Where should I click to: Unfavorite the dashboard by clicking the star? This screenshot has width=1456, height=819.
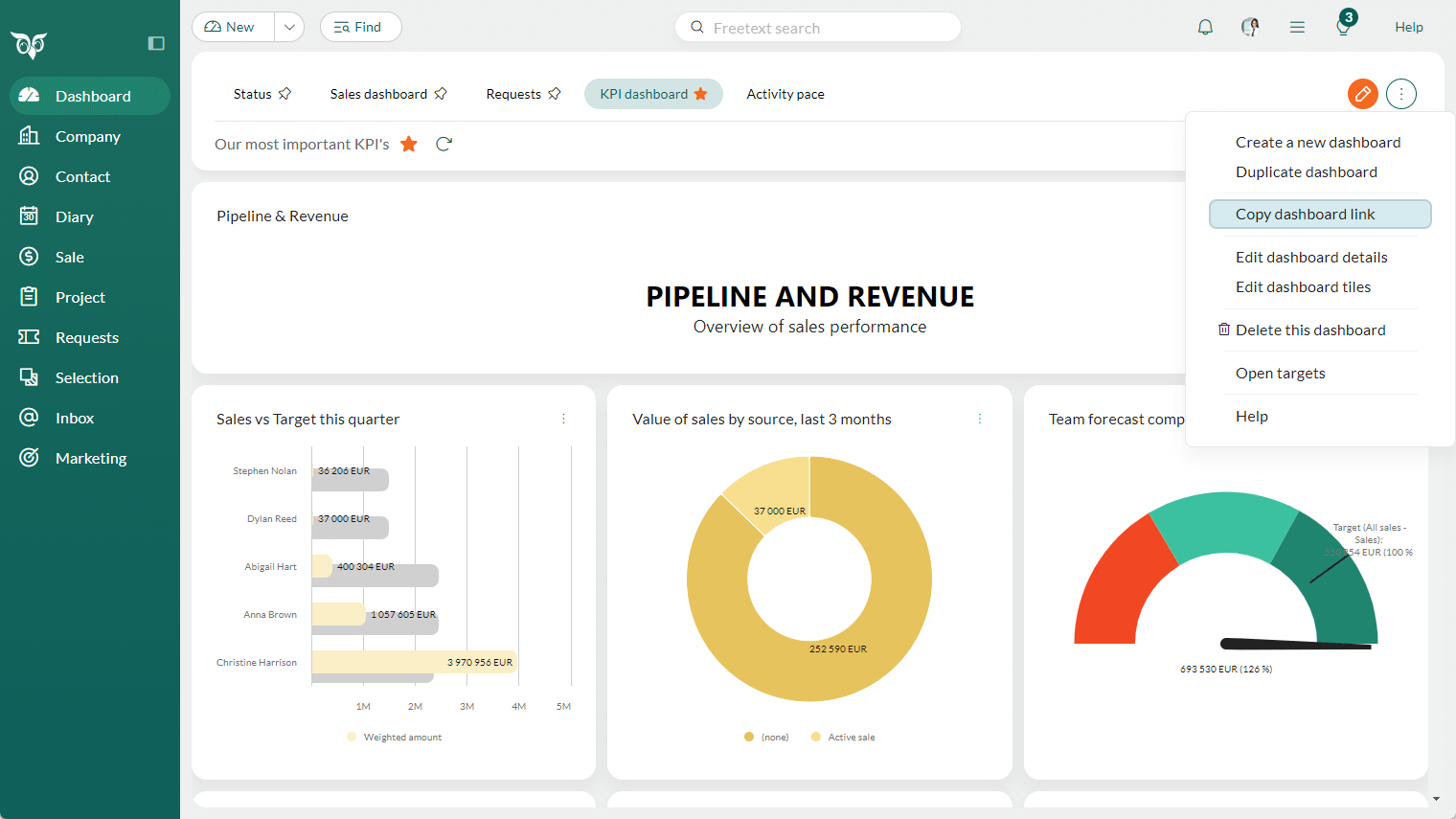pyautogui.click(x=409, y=143)
